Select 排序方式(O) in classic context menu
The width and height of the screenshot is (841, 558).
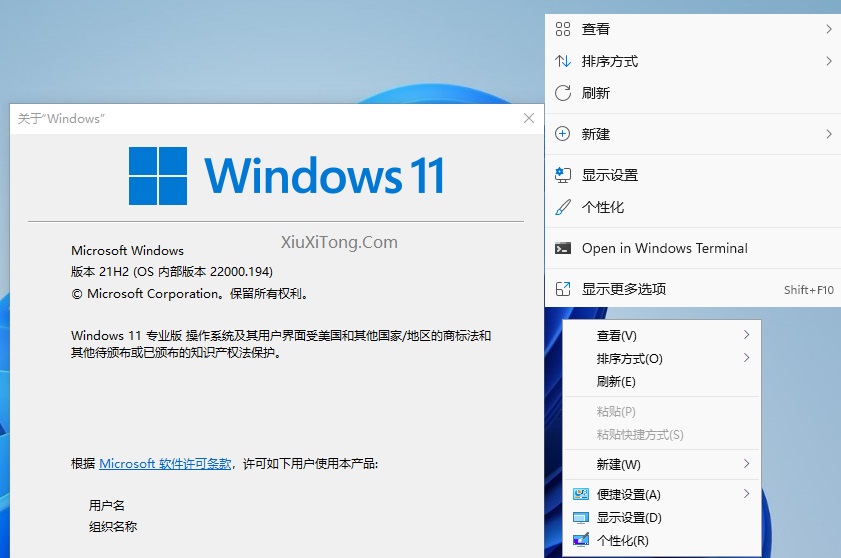662,358
